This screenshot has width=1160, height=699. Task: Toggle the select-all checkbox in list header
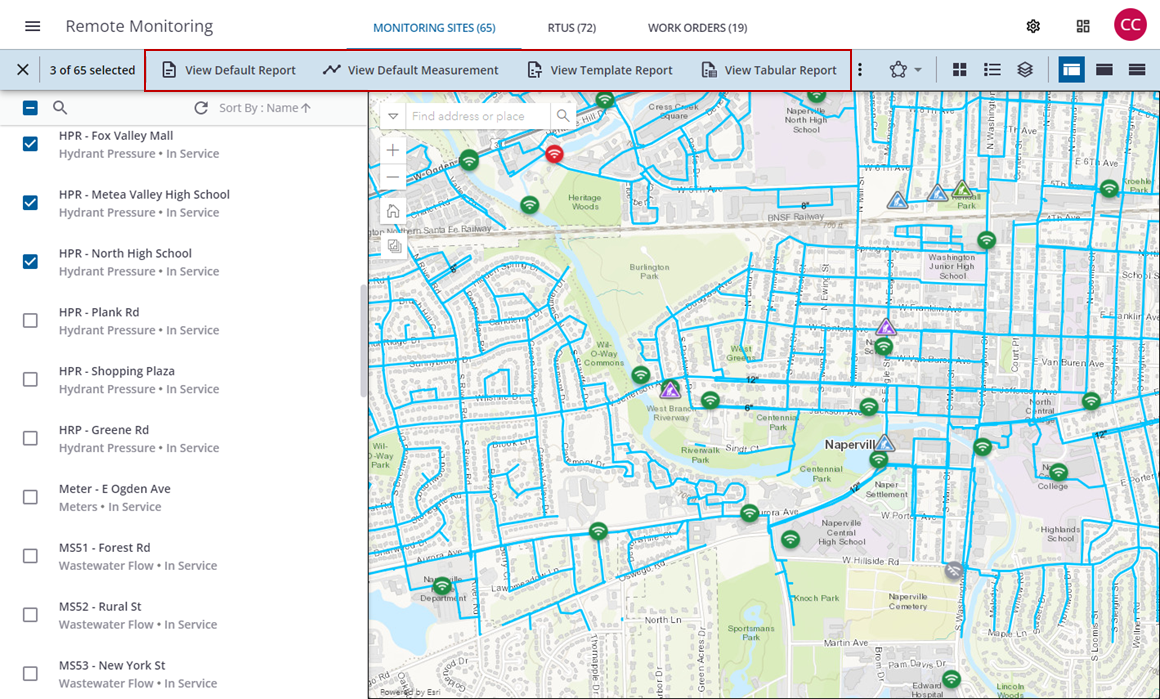coord(30,108)
